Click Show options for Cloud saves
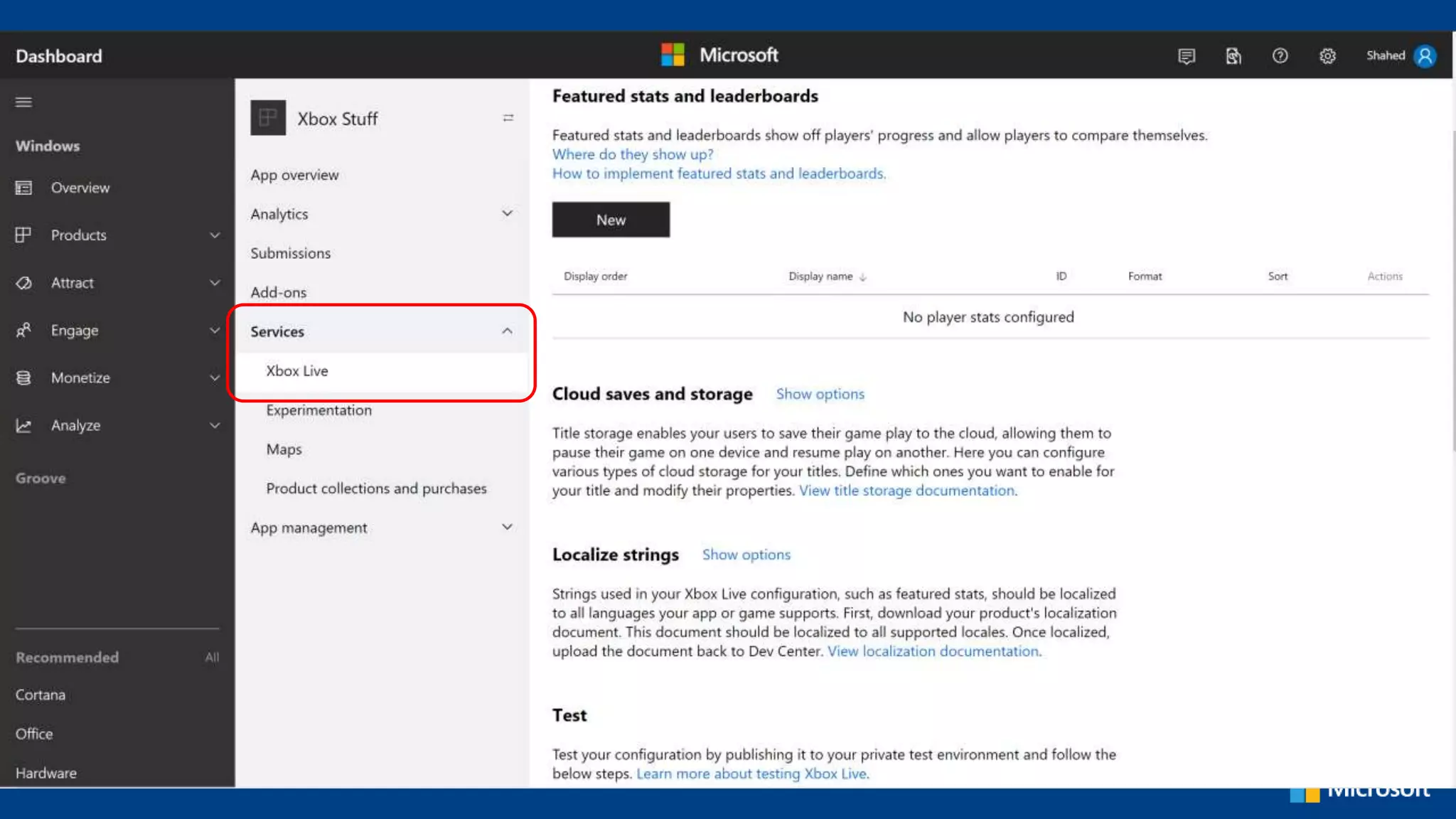Image resolution: width=1456 pixels, height=819 pixels. tap(820, 394)
